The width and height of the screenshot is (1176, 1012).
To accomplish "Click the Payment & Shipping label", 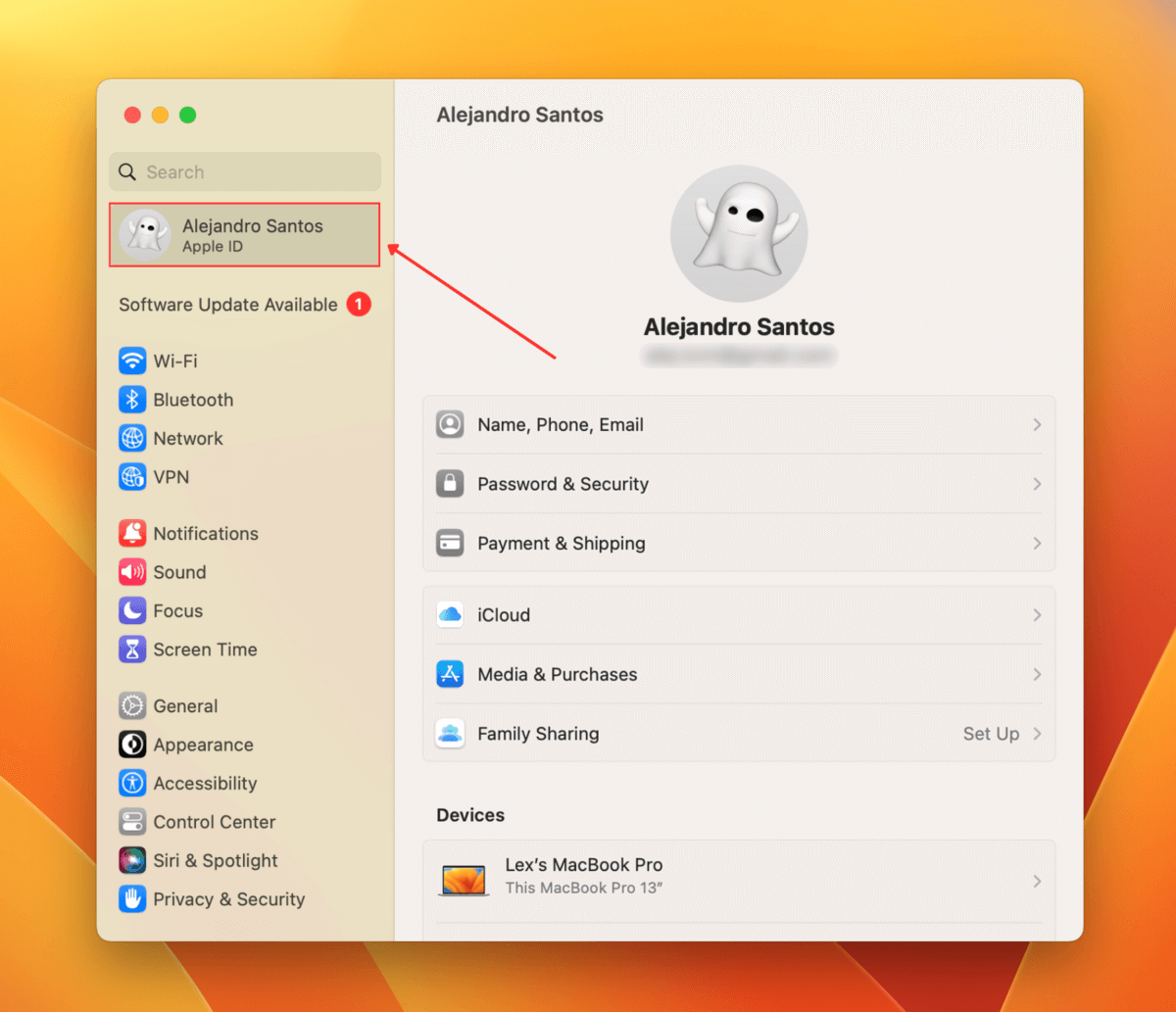I will click(562, 543).
